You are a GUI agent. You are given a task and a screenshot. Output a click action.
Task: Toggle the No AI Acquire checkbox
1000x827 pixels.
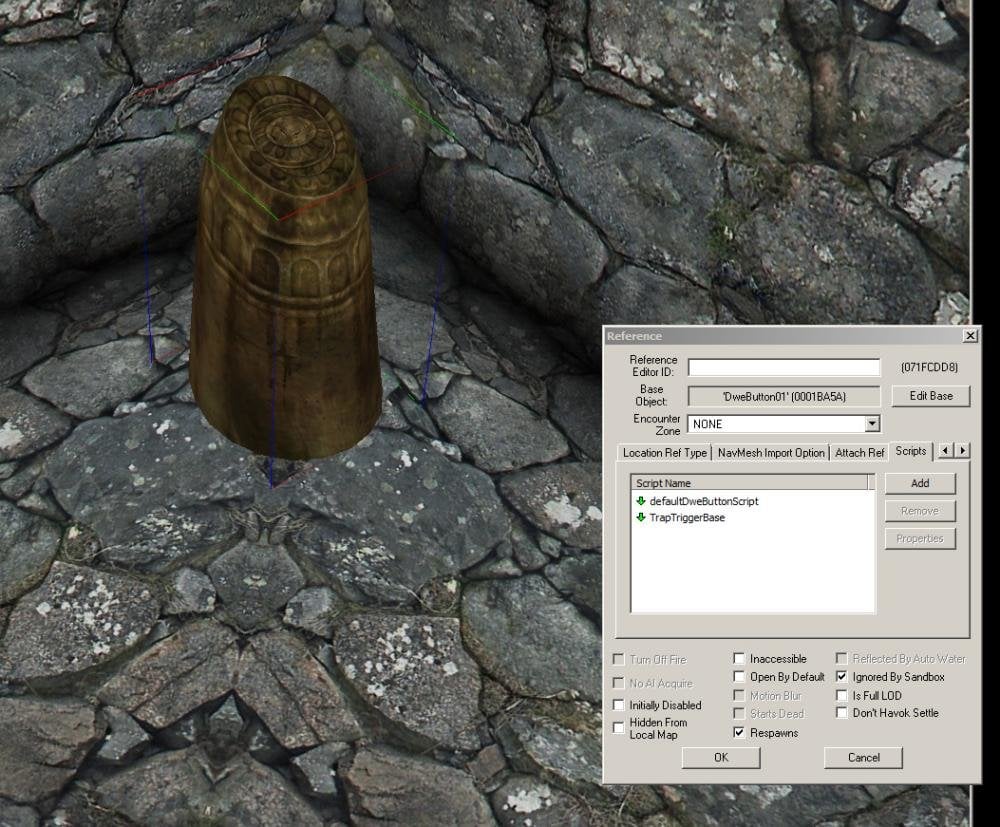point(618,683)
